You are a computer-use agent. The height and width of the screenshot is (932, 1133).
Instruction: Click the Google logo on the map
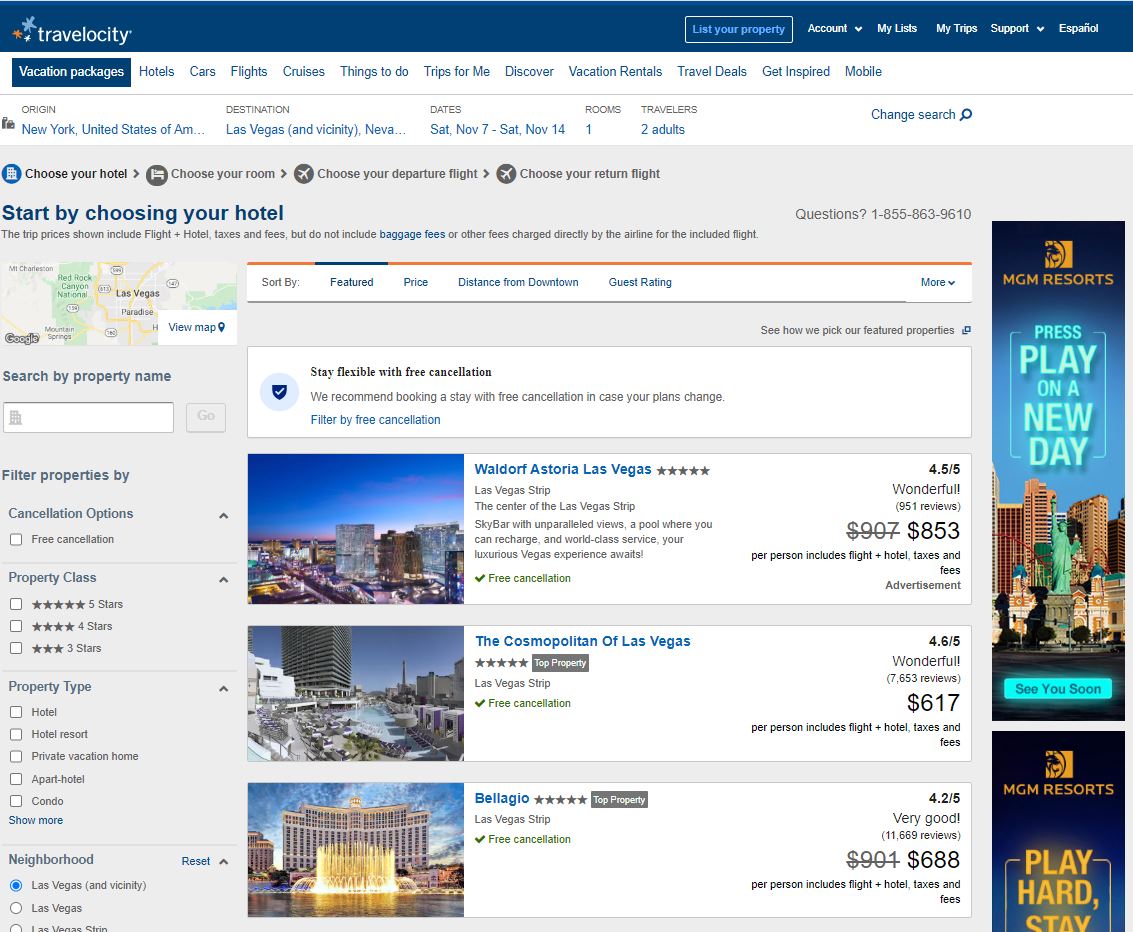coord(22,338)
